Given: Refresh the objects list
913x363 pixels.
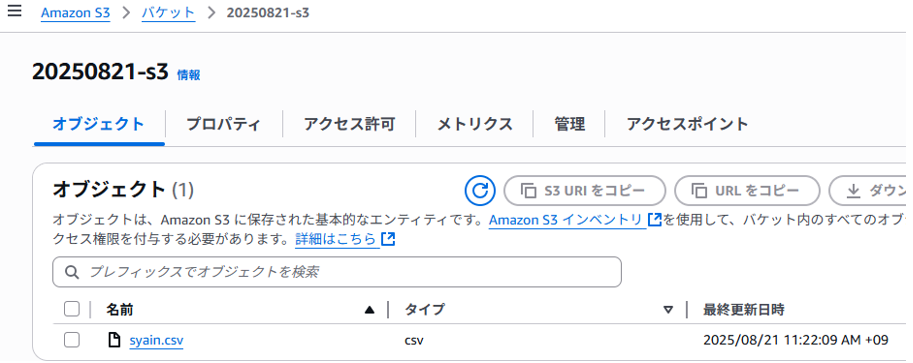Looking at the screenshot, I should (480, 191).
